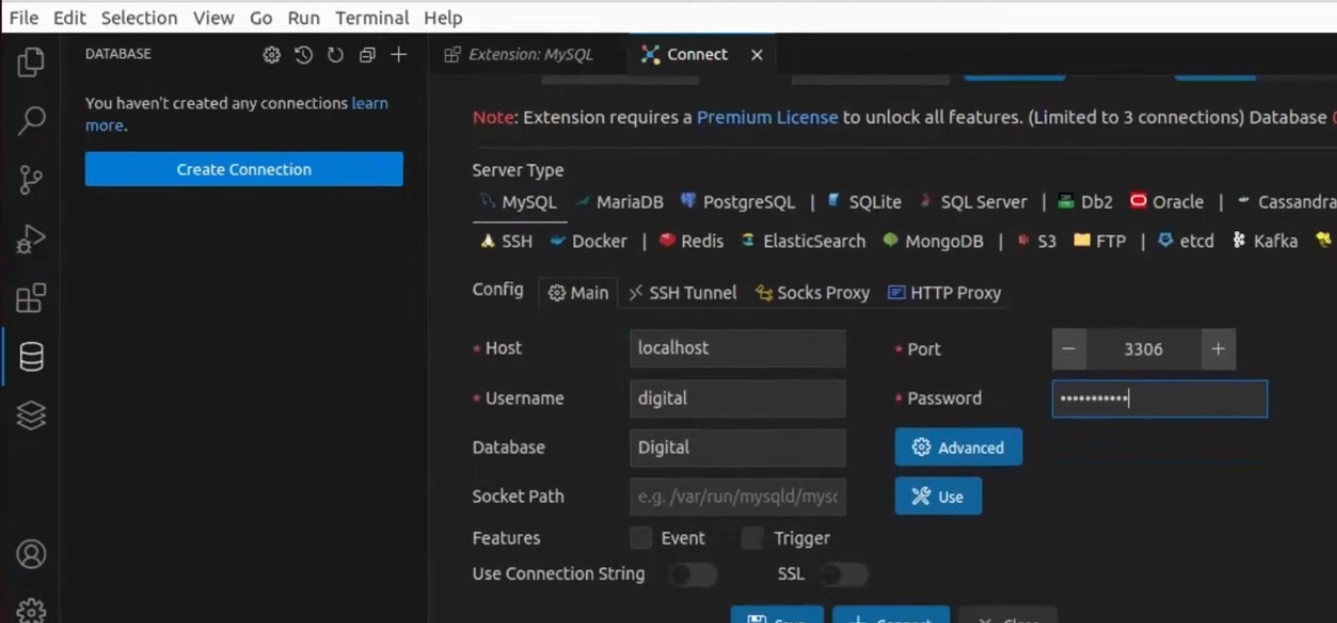This screenshot has width=1337, height=623.
Task: Open the View menu
Action: click(213, 17)
